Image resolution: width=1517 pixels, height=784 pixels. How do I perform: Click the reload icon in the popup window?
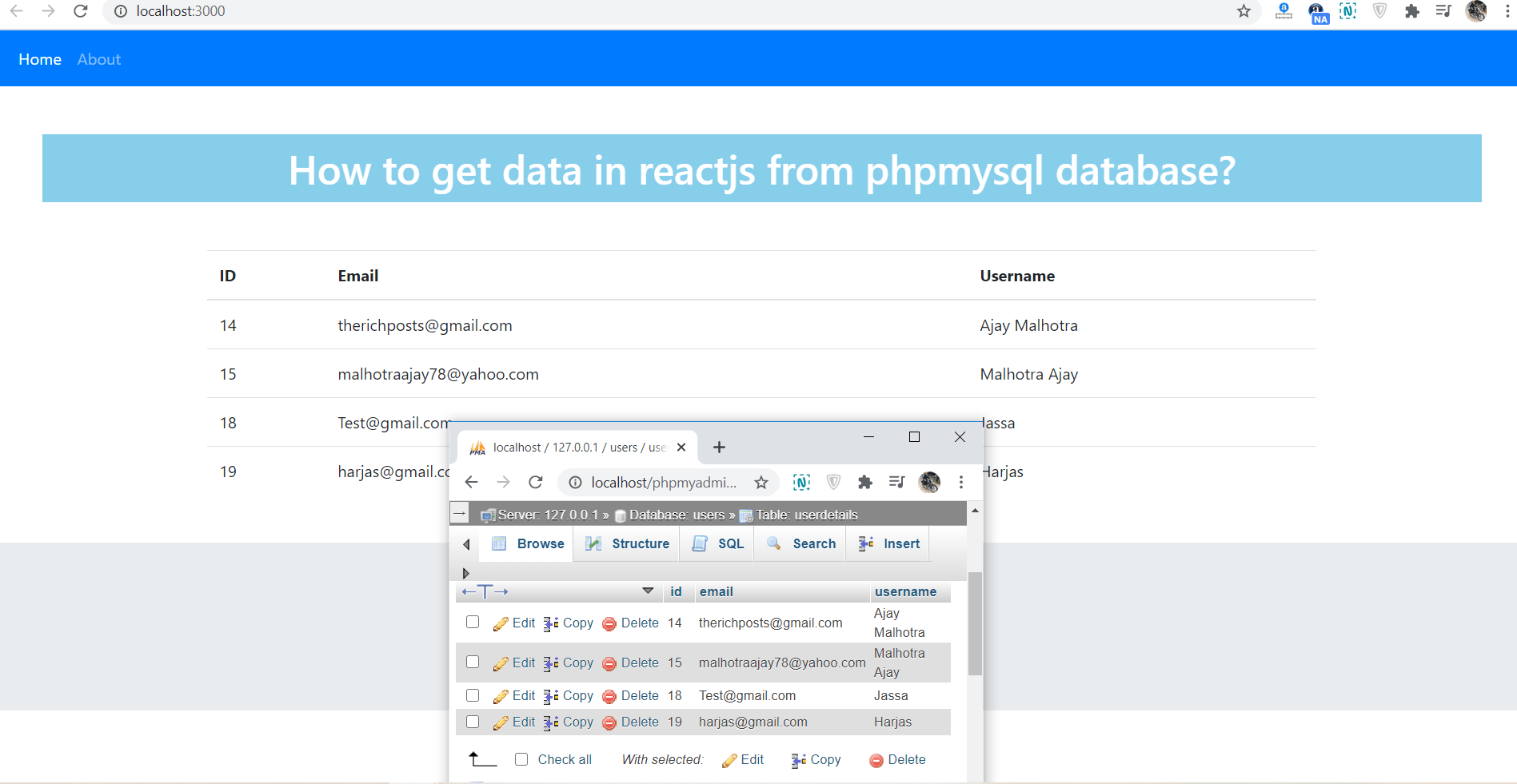tap(535, 482)
